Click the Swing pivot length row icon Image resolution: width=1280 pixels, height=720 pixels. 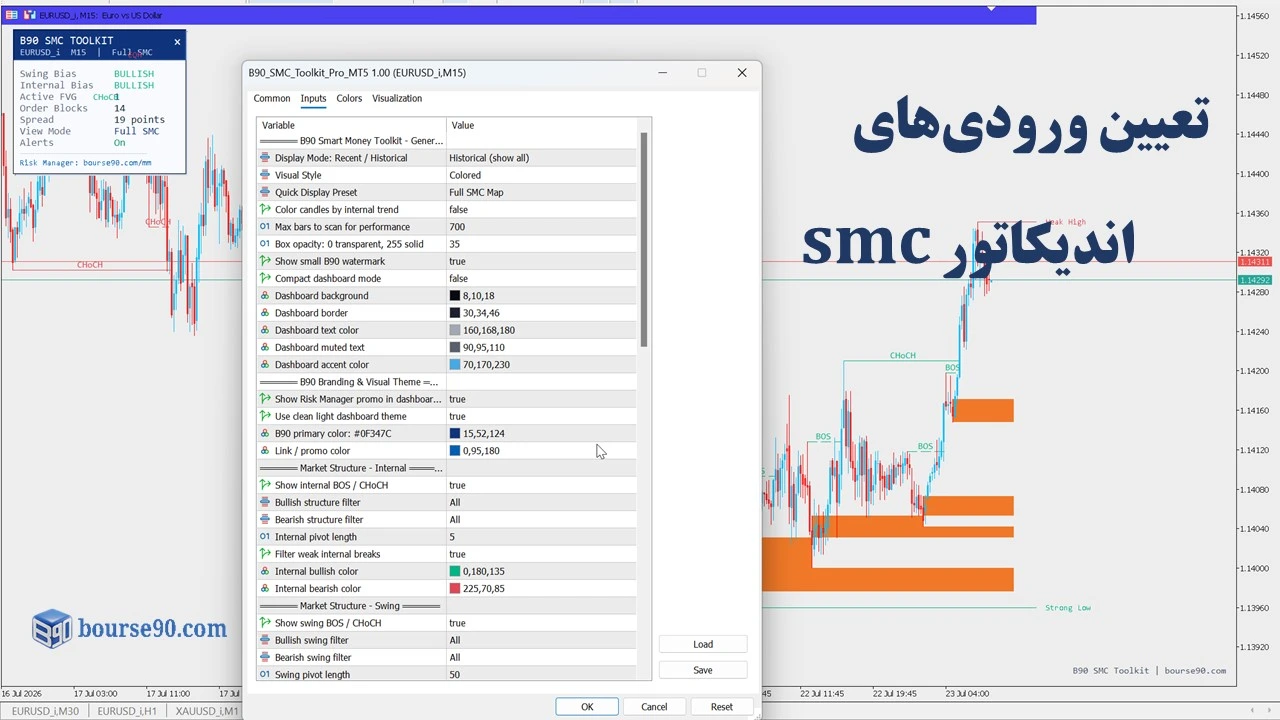coord(265,675)
